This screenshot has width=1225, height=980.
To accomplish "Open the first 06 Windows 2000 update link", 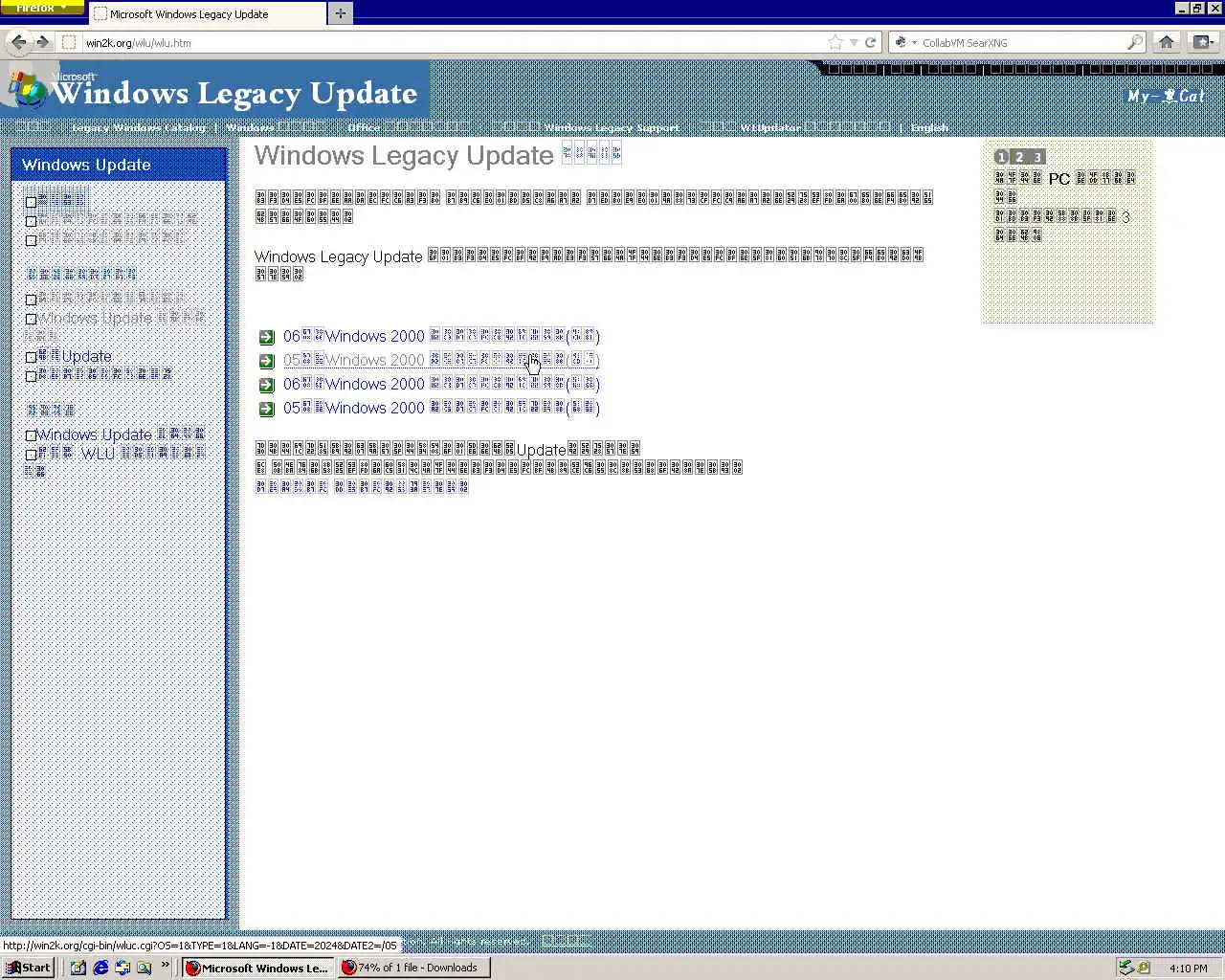I will tap(441, 336).
